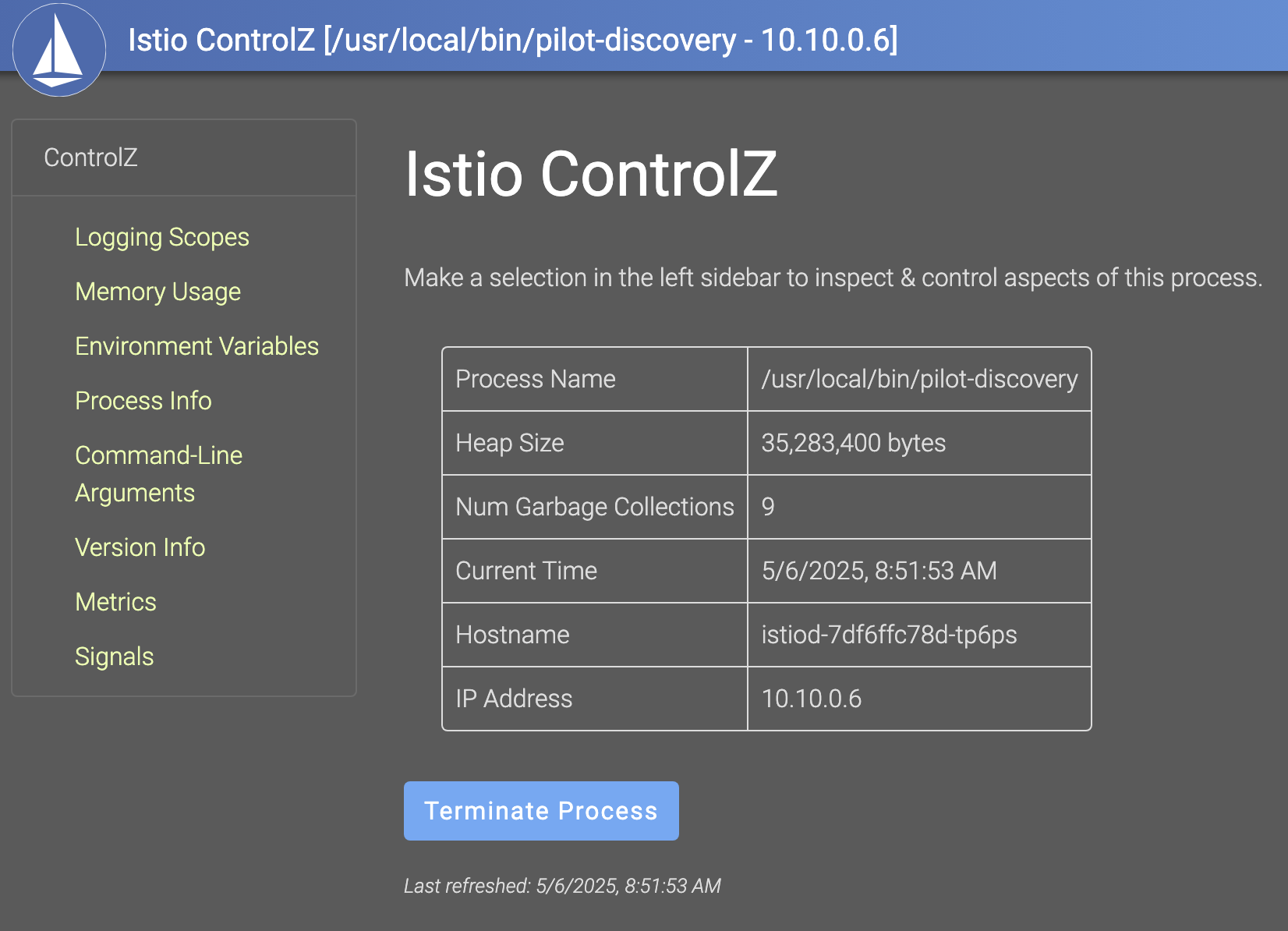Screen dimensions: 1288x931
Task: Click the process name value /usr/local/bin/pilot-discovery
Action: point(919,379)
